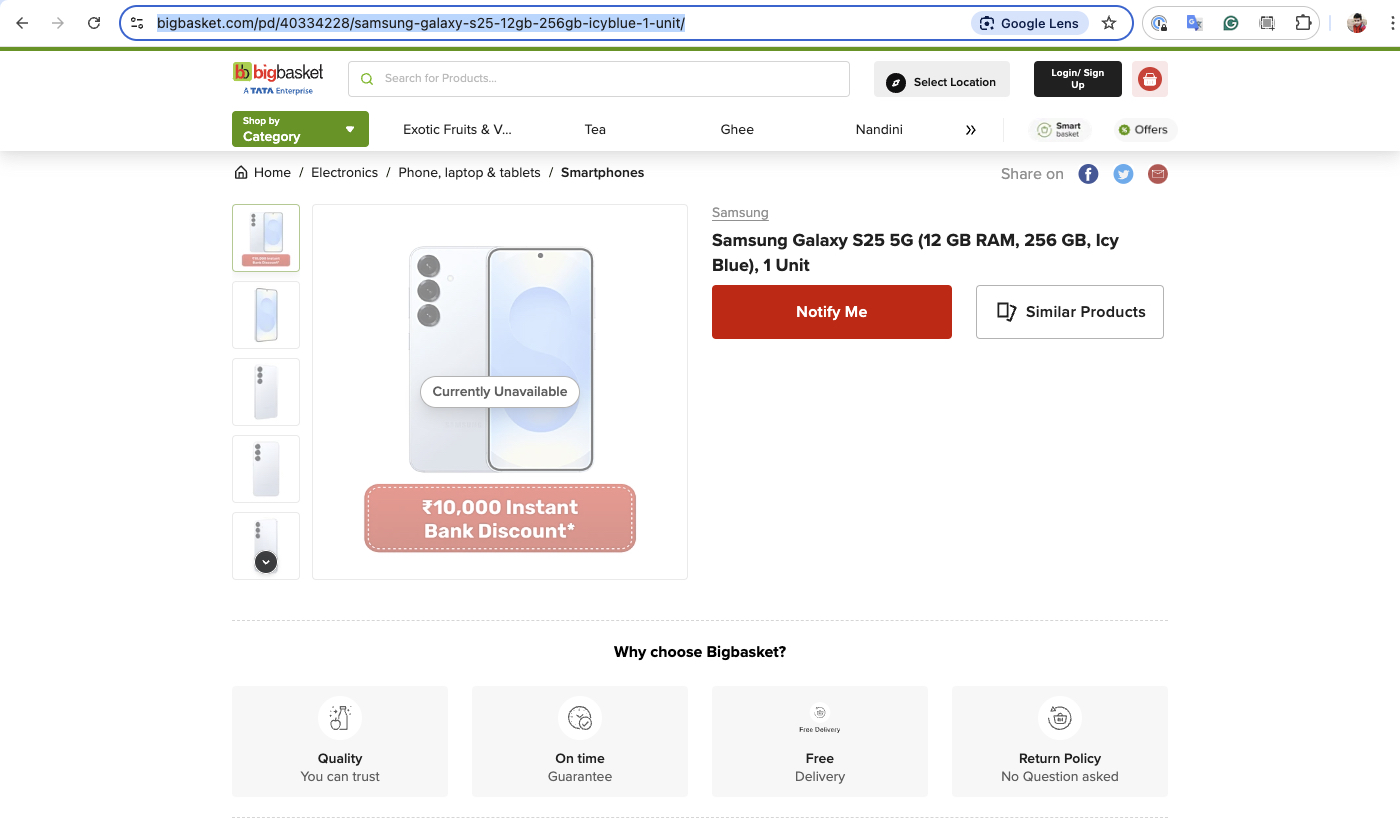Image resolution: width=1400 pixels, height=818 pixels.
Task: Bookmark this page with star icon
Action: [1109, 23]
